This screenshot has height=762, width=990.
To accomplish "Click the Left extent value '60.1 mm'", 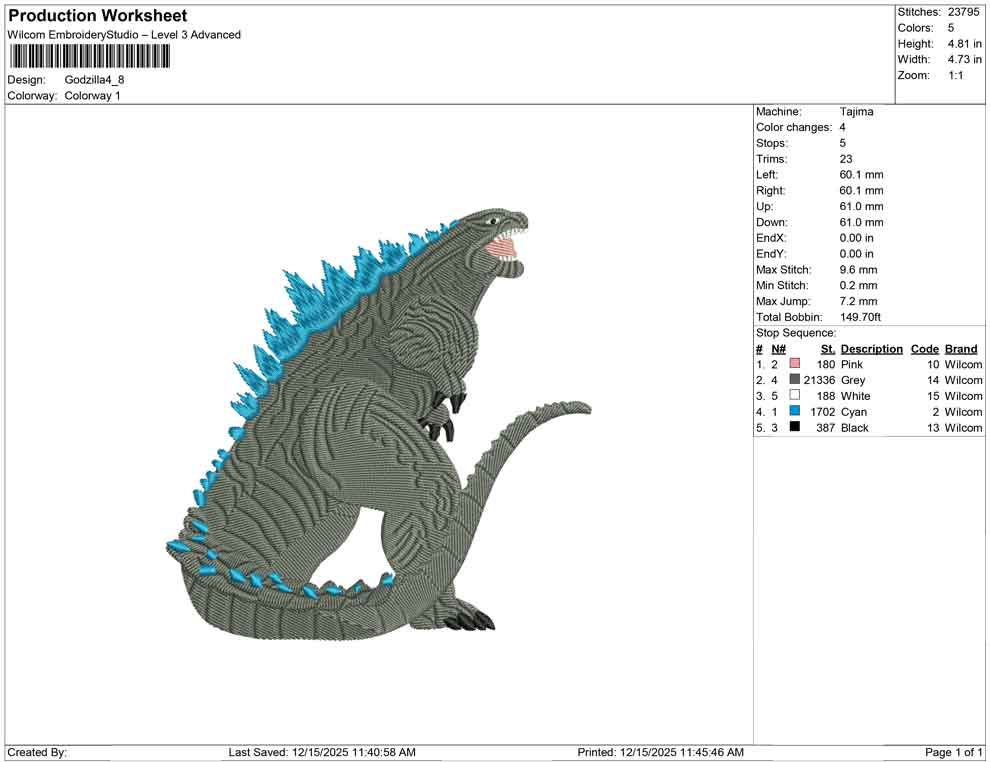I will pos(861,174).
